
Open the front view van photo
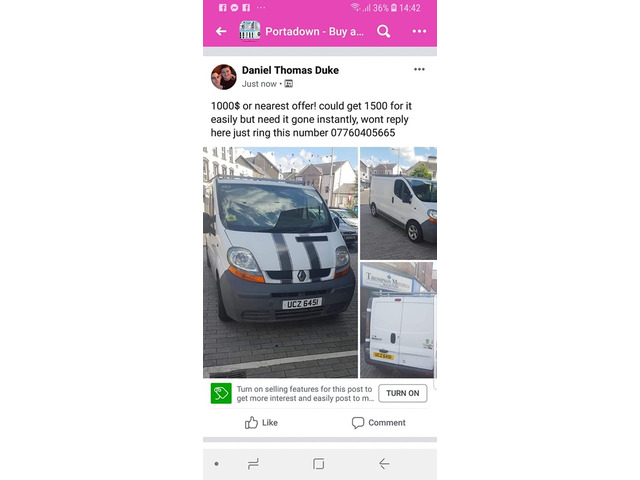pos(280,262)
